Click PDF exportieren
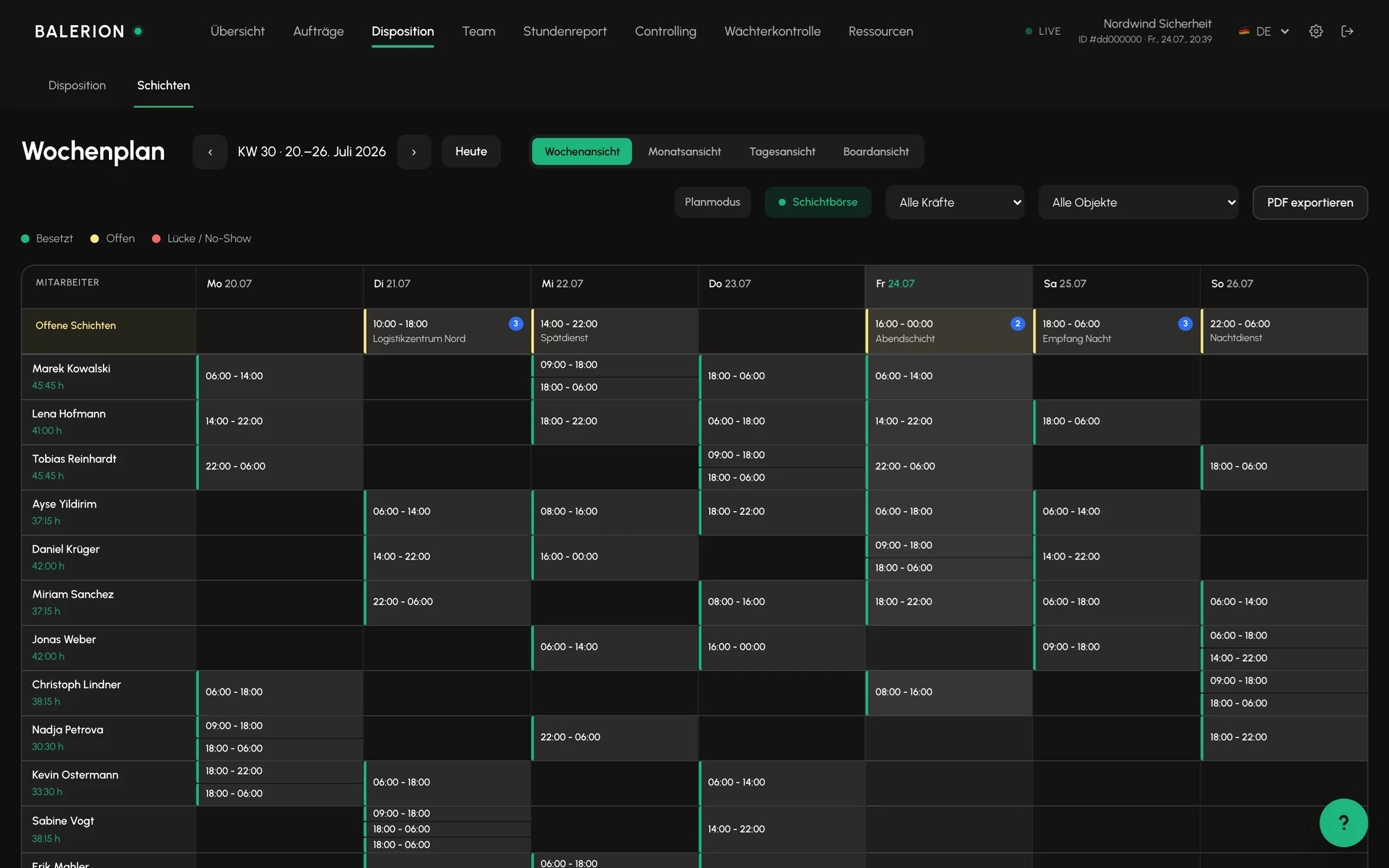This screenshot has width=1389, height=868. pyautogui.click(x=1310, y=202)
